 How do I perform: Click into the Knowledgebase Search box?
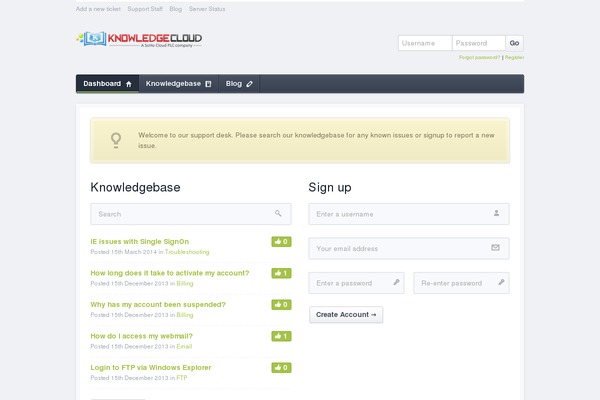coord(191,214)
